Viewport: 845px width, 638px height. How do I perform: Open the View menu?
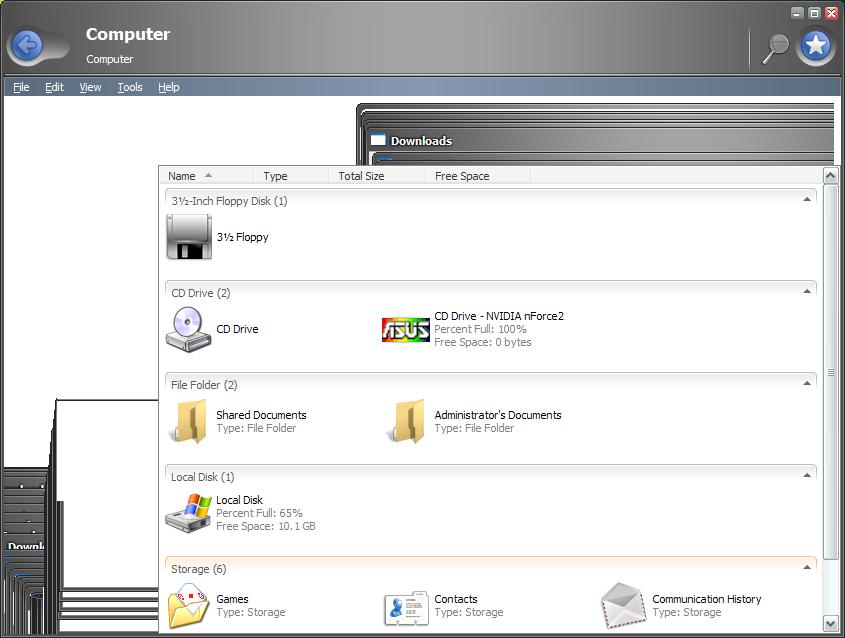click(90, 87)
